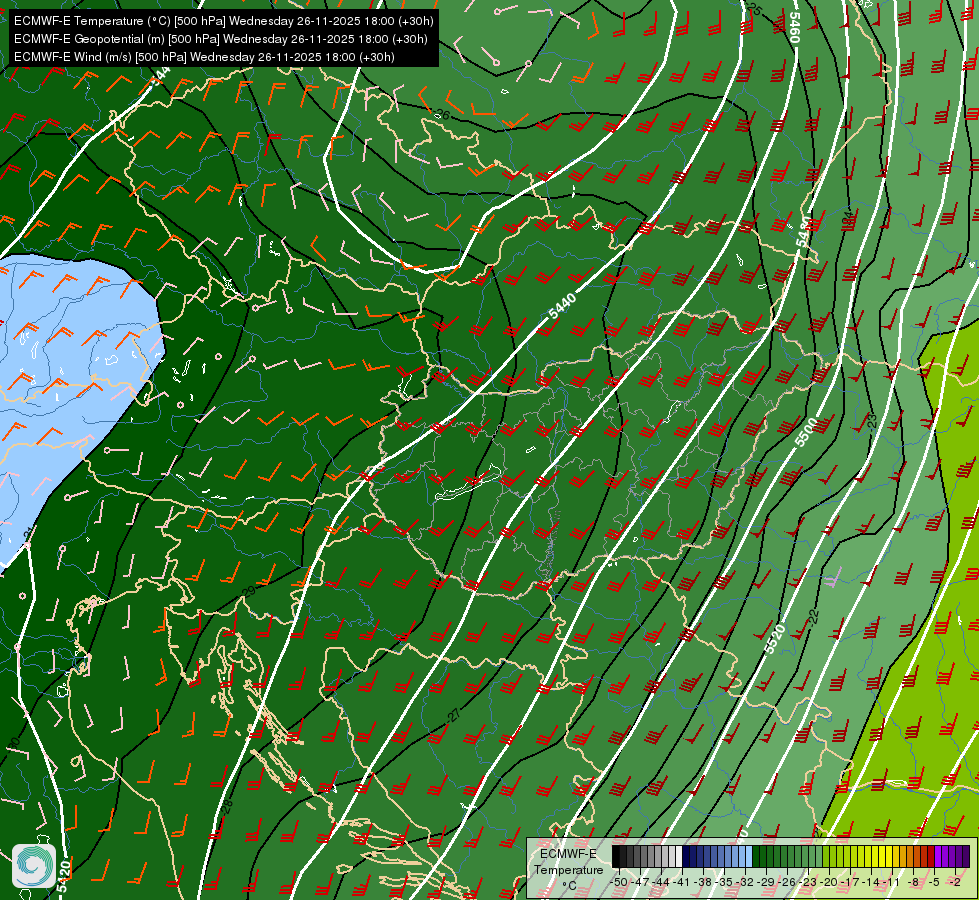Click the -8 value on legend scale

[x=913, y=882]
